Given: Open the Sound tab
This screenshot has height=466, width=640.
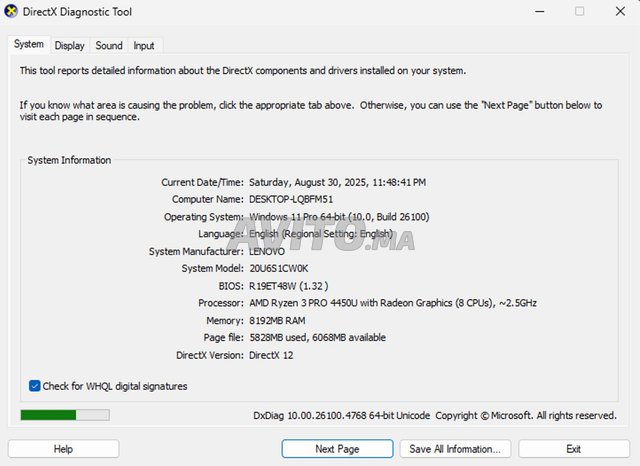Looking at the screenshot, I should point(109,45).
